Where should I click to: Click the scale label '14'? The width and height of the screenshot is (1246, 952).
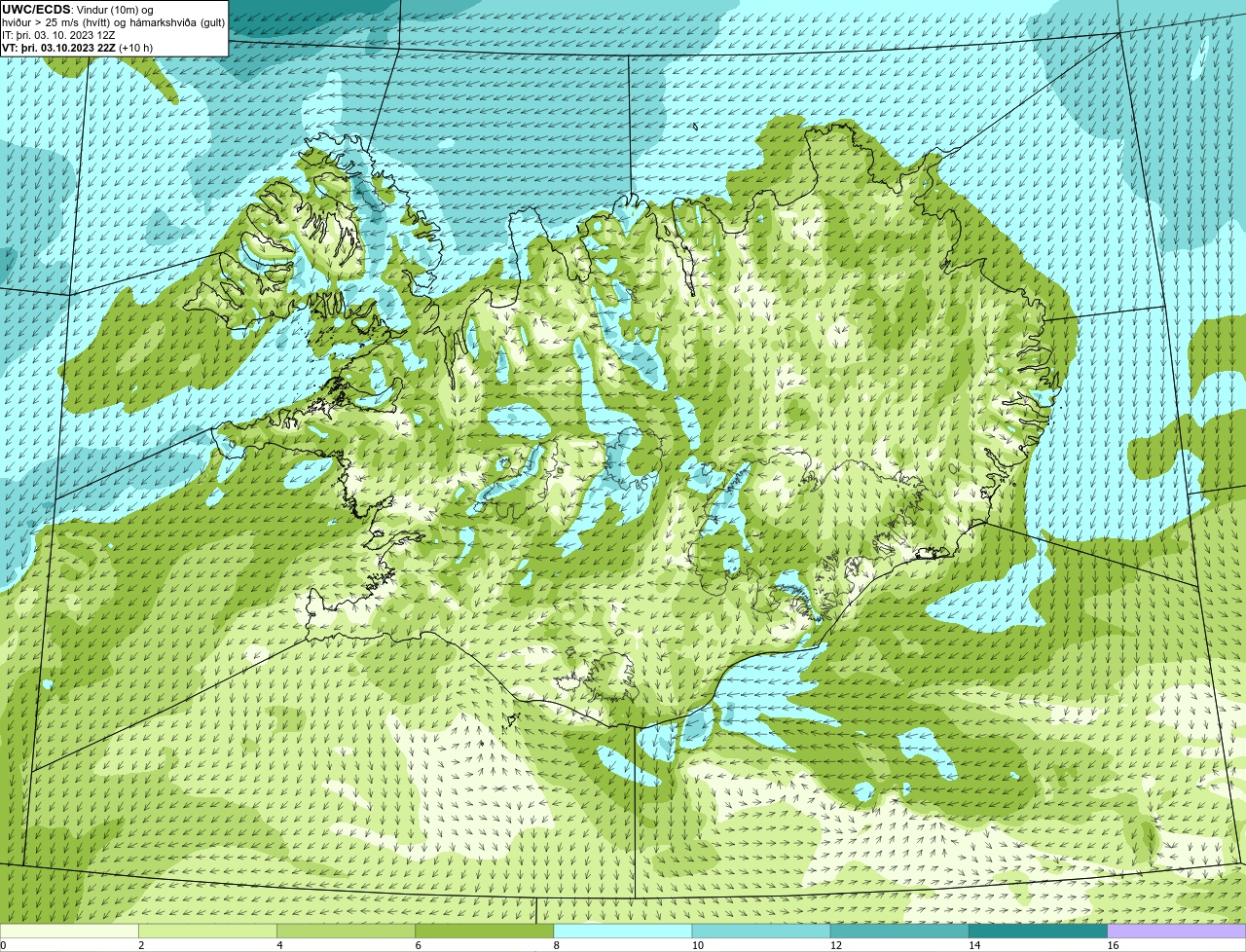973,945
